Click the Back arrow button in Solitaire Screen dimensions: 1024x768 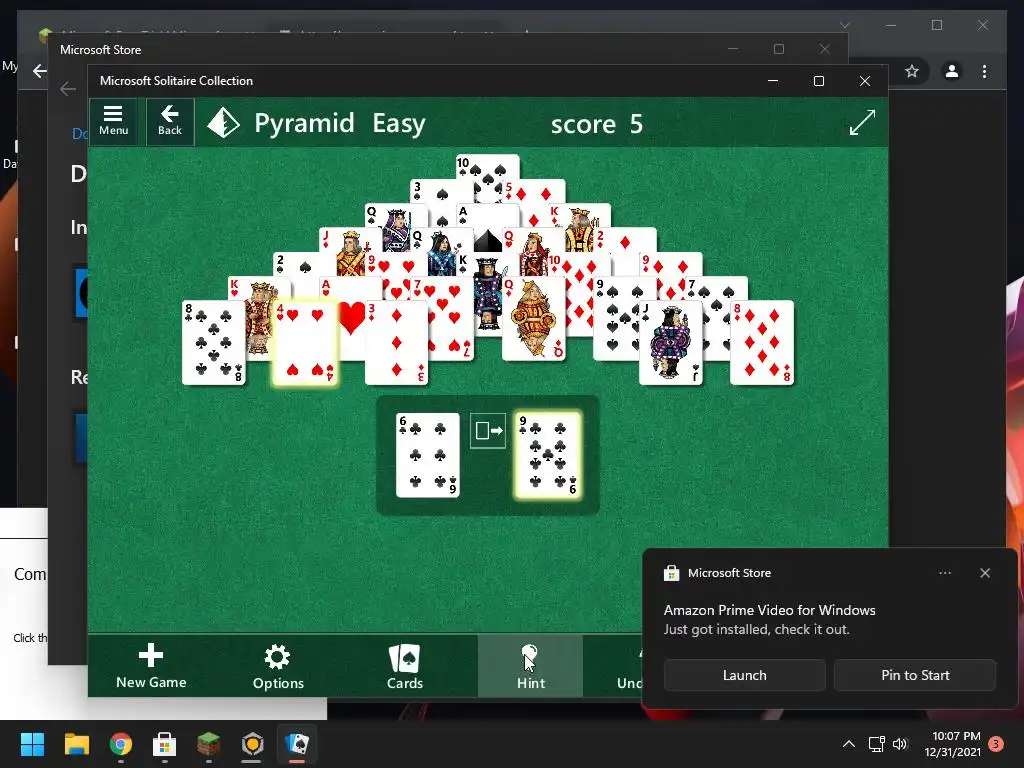pyautogui.click(x=170, y=121)
